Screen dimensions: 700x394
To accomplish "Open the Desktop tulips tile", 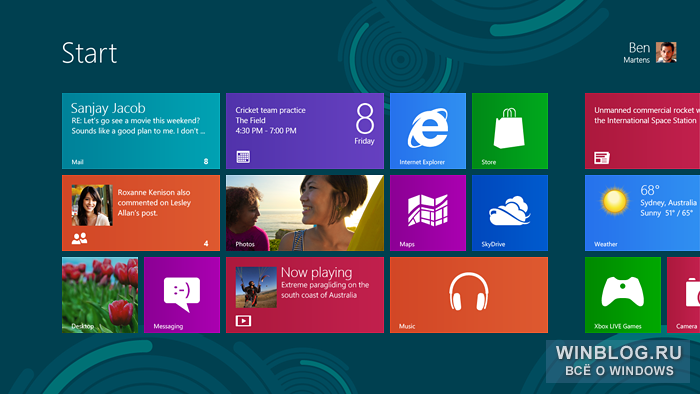I will click(100, 295).
